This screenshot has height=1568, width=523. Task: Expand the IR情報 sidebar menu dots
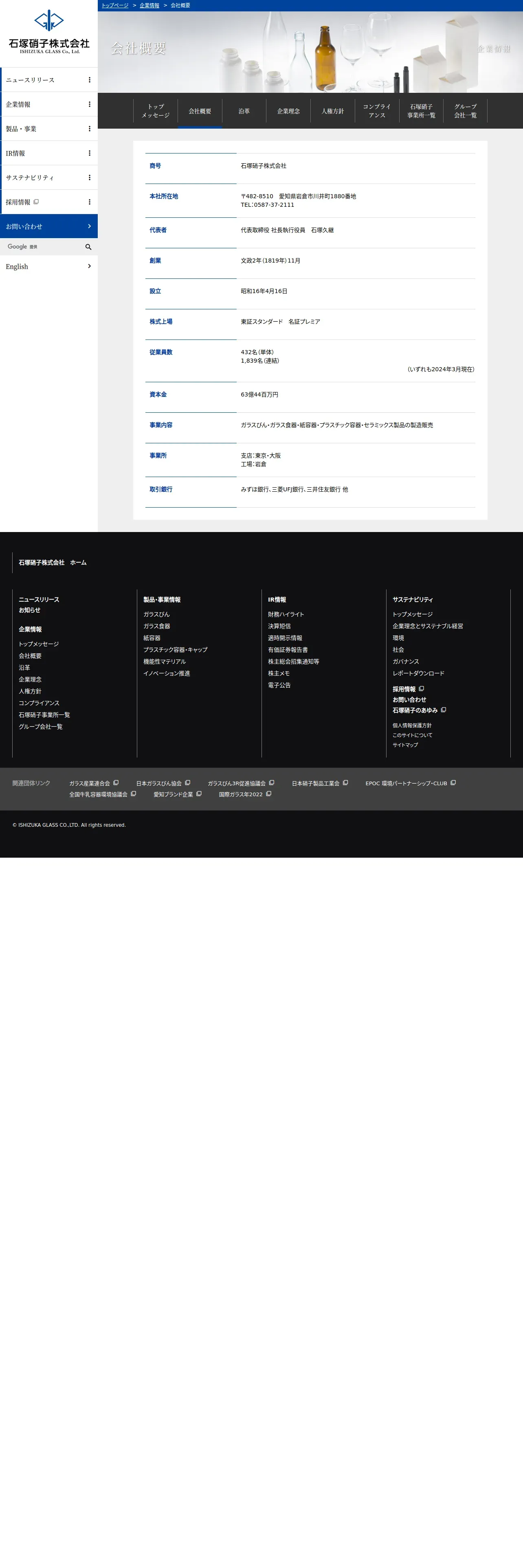[90, 153]
